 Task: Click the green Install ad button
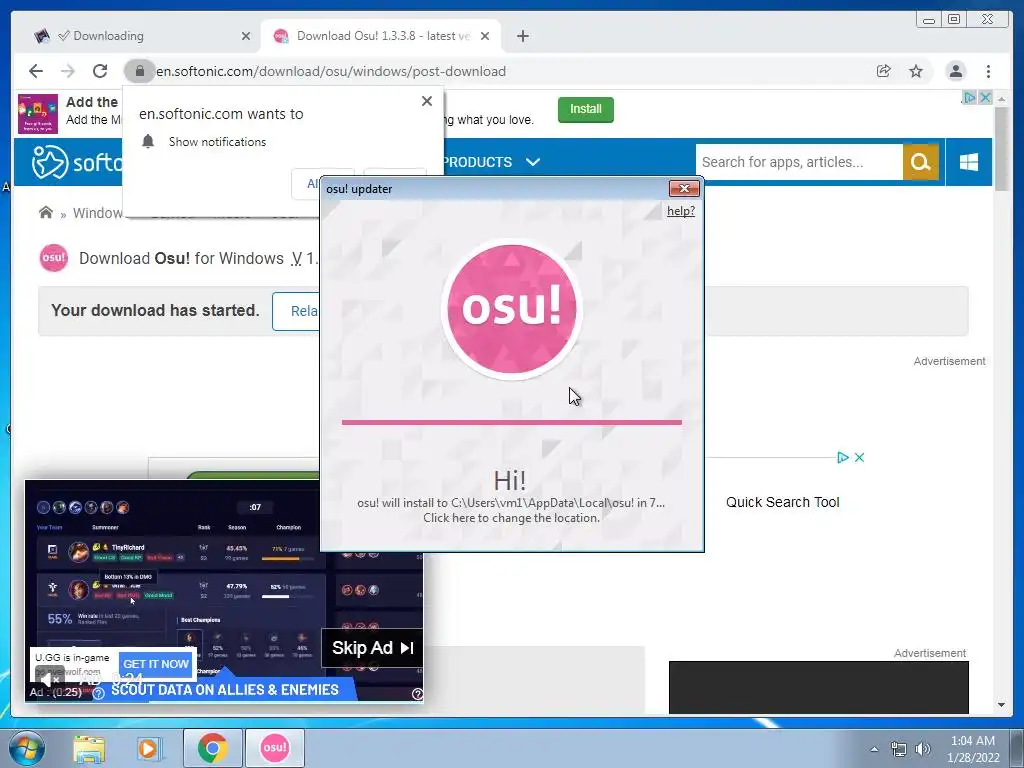click(586, 109)
